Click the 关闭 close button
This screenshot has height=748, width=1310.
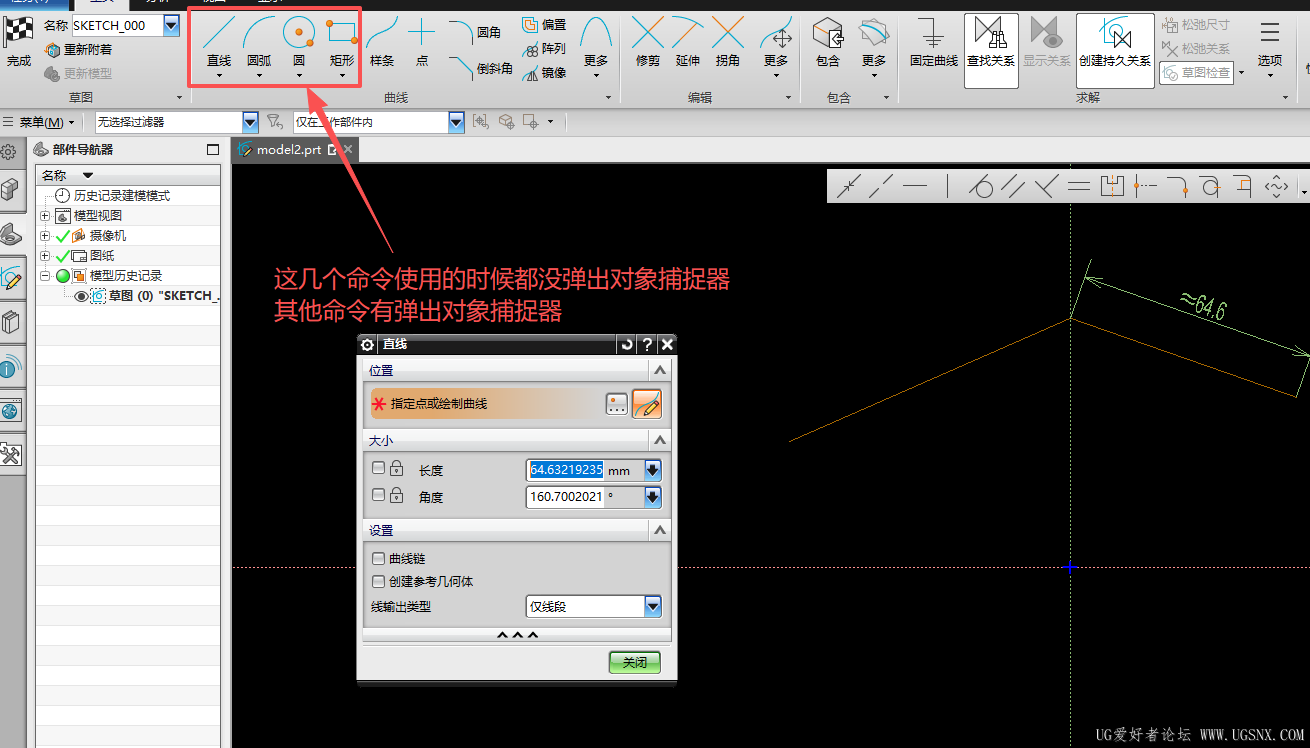coord(635,662)
